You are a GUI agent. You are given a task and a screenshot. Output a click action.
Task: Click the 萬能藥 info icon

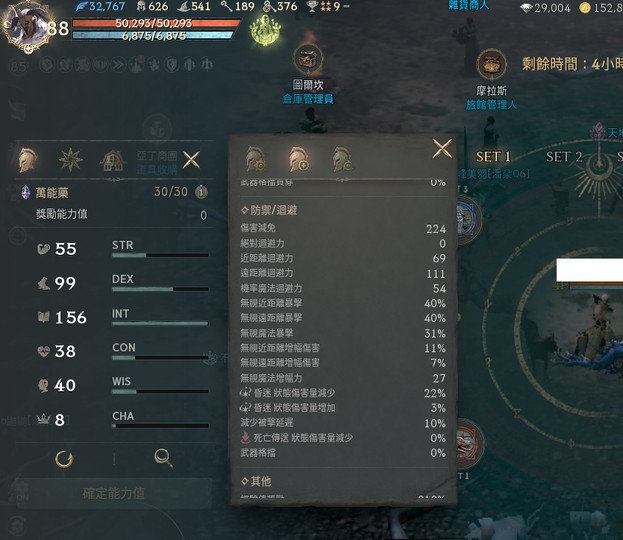(201, 192)
